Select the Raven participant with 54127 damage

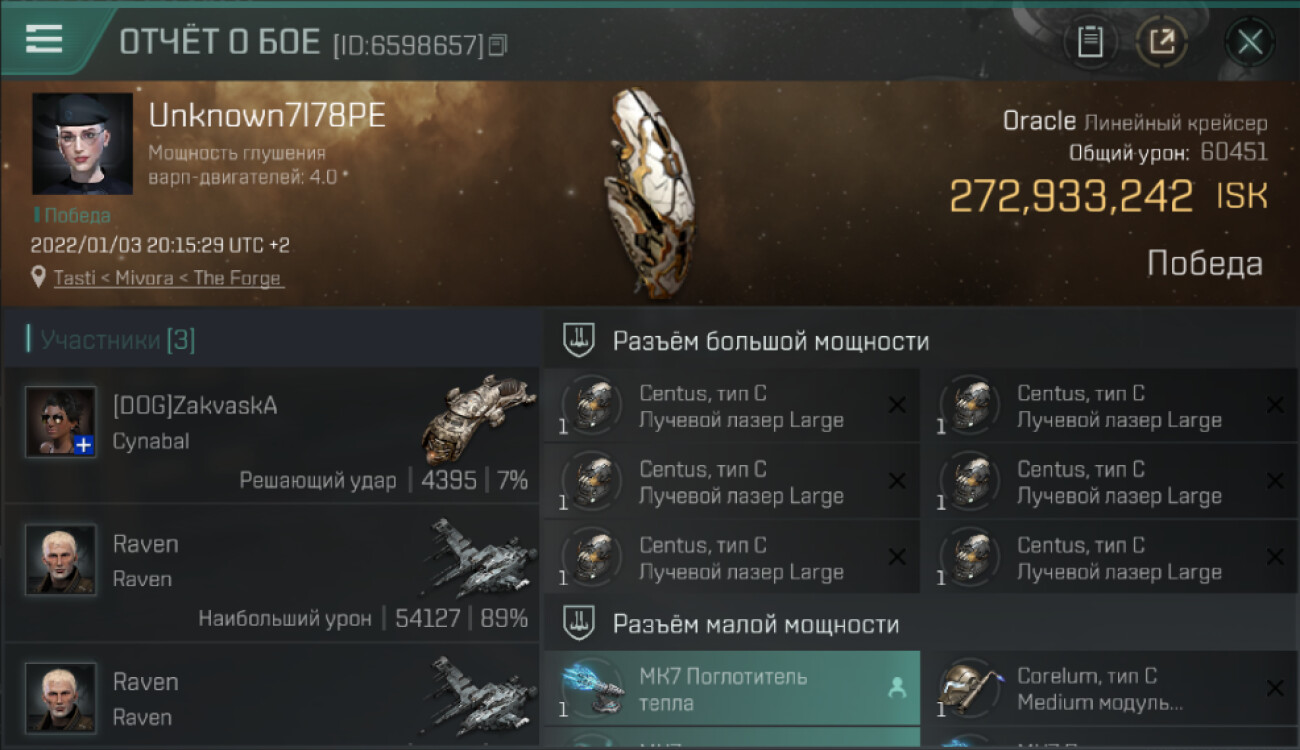point(272,574)
